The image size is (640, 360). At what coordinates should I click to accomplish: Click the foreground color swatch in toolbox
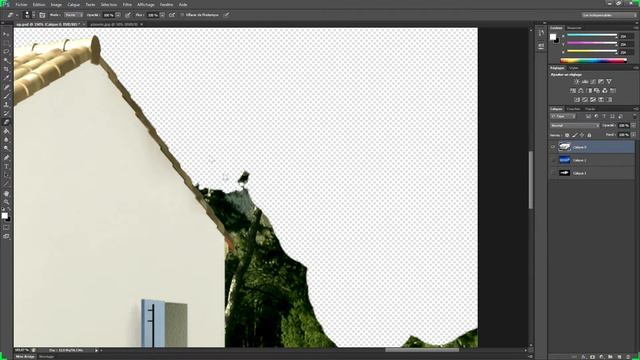click(4, 216)
